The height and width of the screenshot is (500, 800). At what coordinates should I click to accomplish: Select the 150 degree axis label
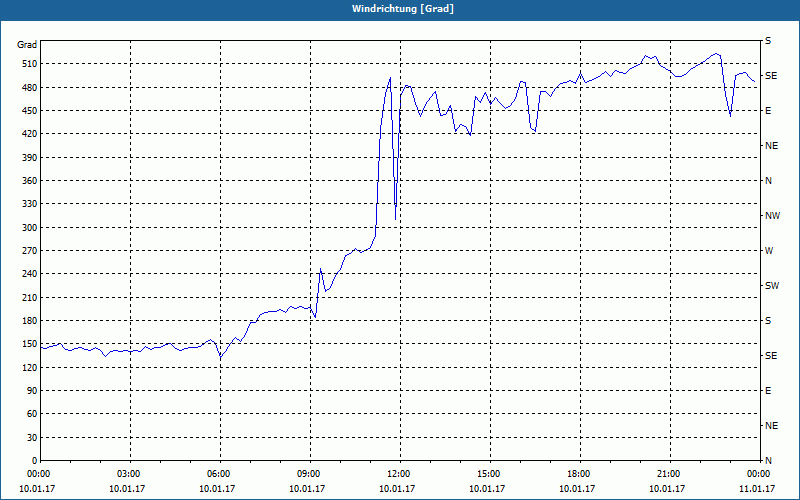[x=29, y=344]
